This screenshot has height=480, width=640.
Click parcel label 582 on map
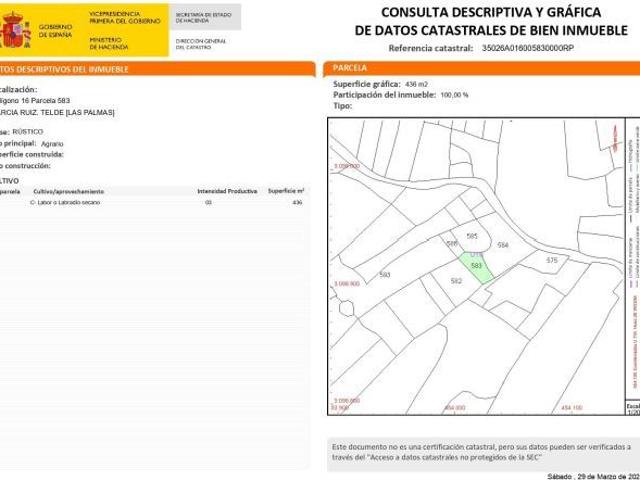[456, 281]
